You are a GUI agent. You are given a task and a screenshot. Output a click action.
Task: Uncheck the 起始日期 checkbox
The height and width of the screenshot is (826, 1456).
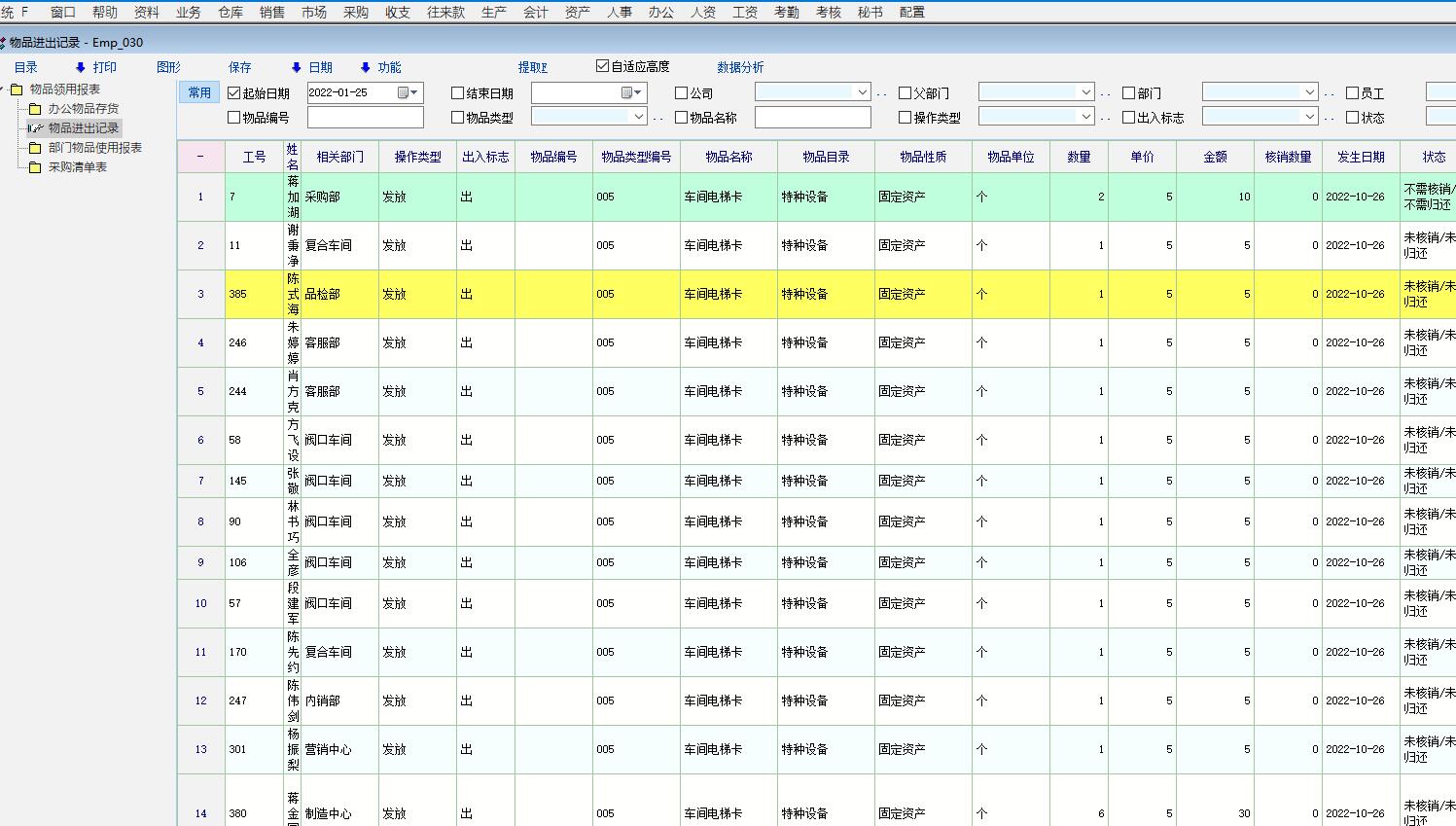point(233,93)
